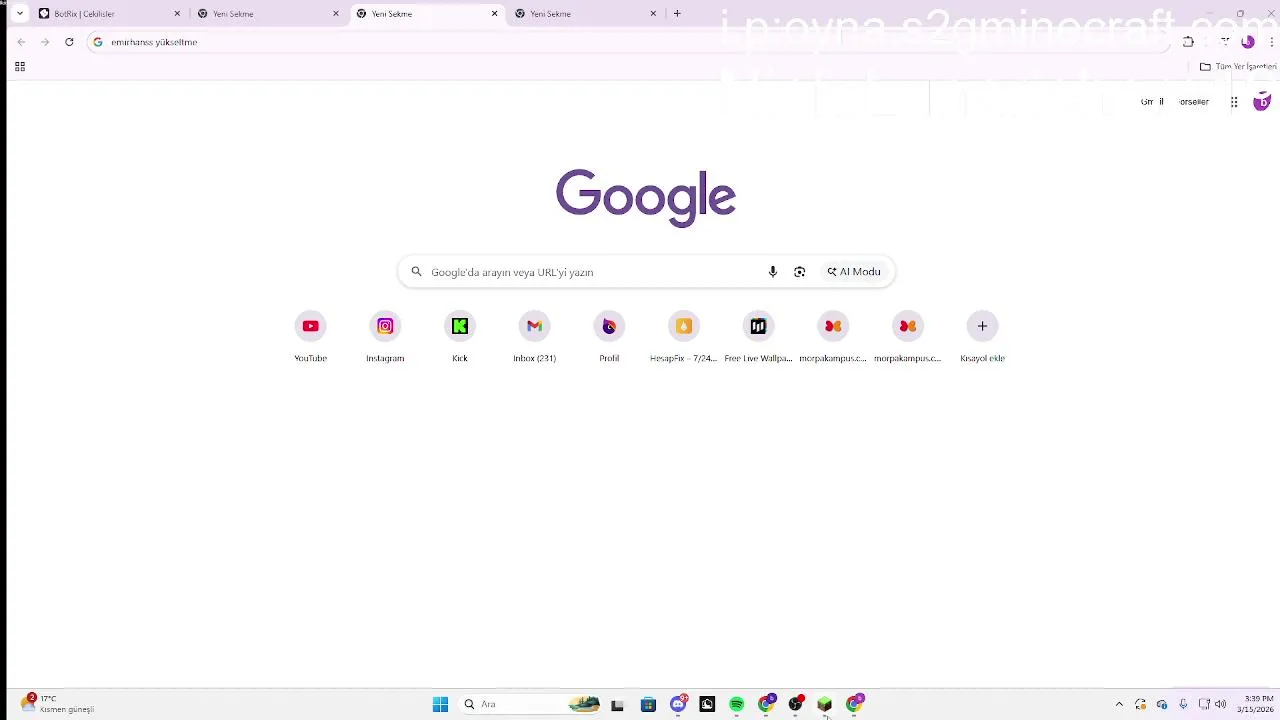This screenshot has width=1280, height=720.
Task: Close the BotRix | Çekilişler tab
Action: 177,14
